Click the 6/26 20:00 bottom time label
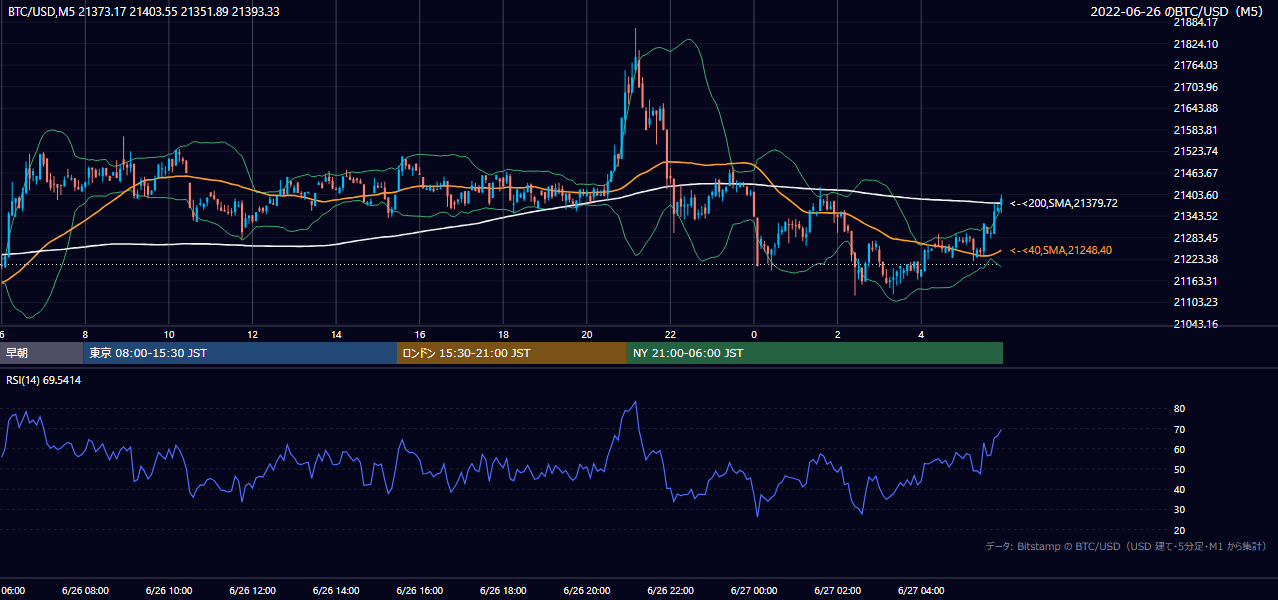The height and width of the screenshot is (600, 1278). 587,591
